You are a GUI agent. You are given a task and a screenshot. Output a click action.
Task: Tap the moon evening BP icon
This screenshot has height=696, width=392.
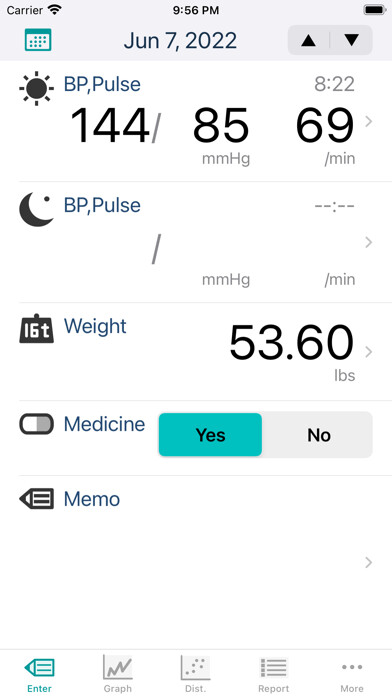(x=36, y=210)
